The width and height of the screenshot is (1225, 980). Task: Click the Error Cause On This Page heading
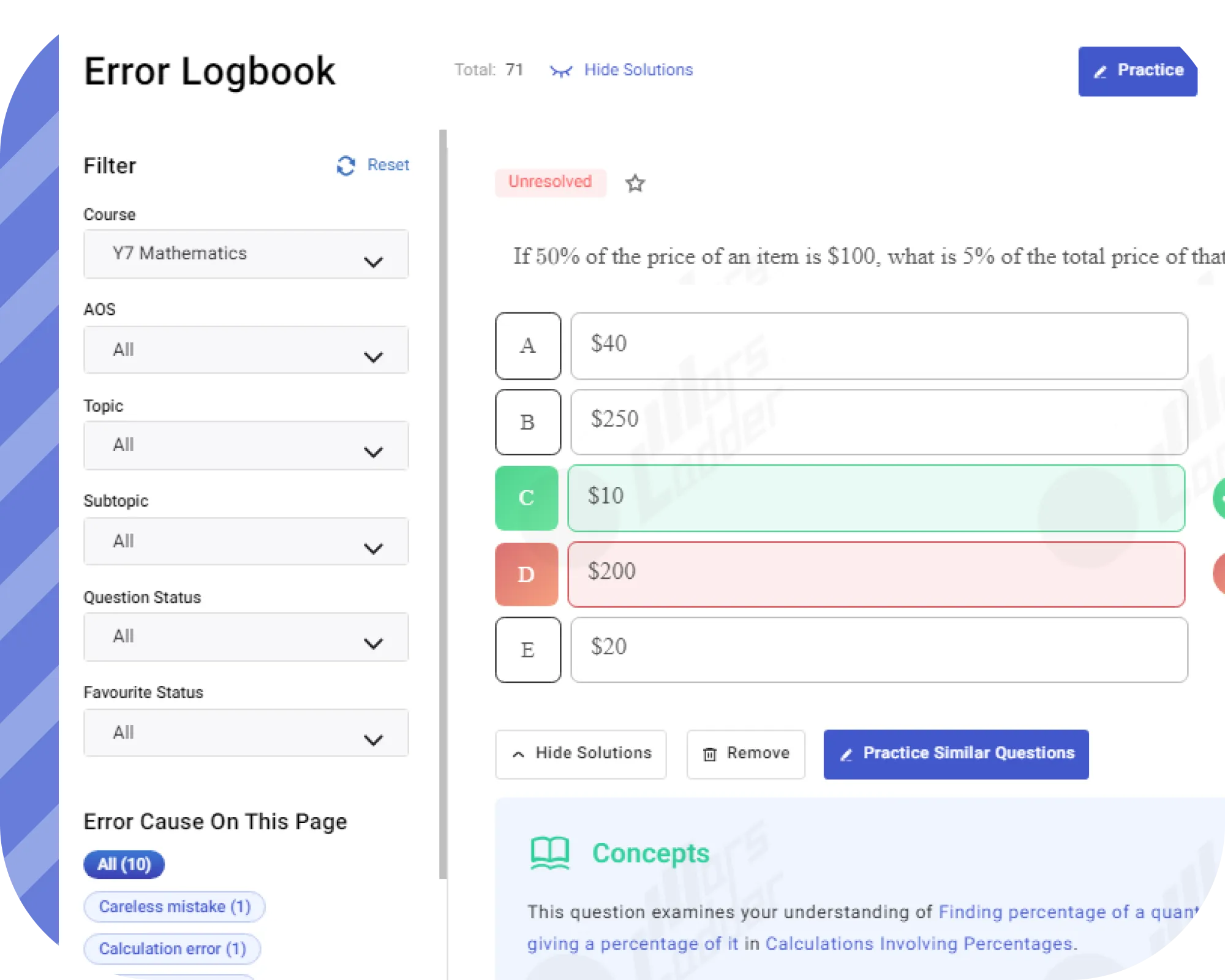click(215, 822)
